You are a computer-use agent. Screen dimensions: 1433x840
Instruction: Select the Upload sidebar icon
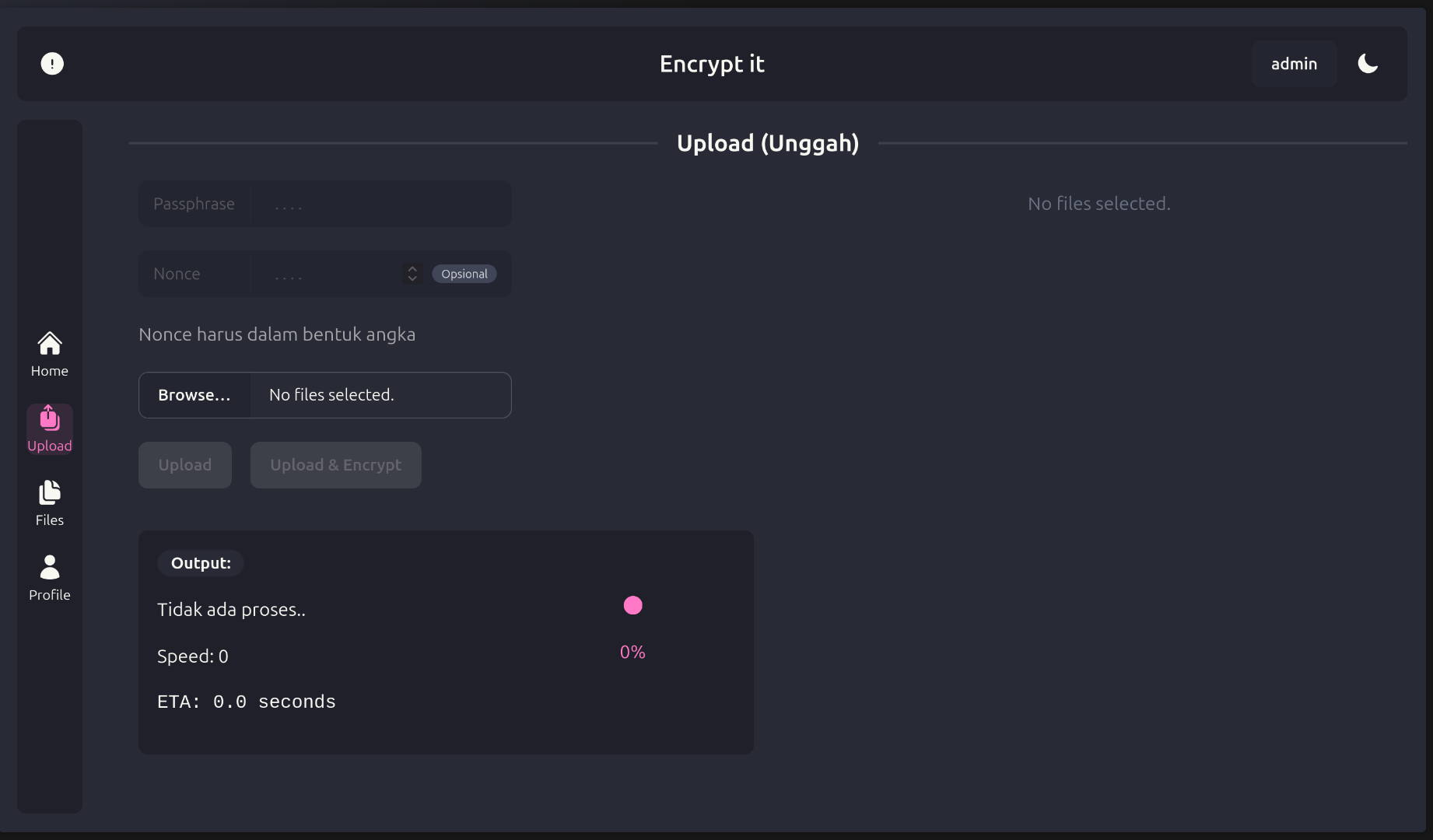[50, 429]
